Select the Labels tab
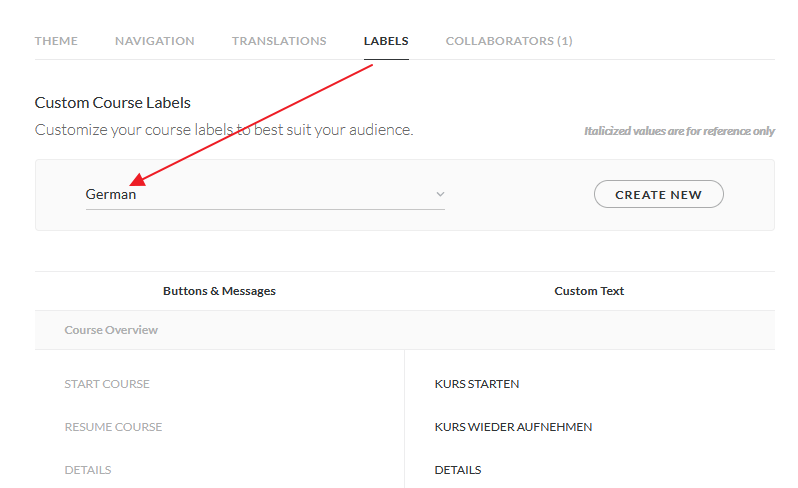 [386, 41]
